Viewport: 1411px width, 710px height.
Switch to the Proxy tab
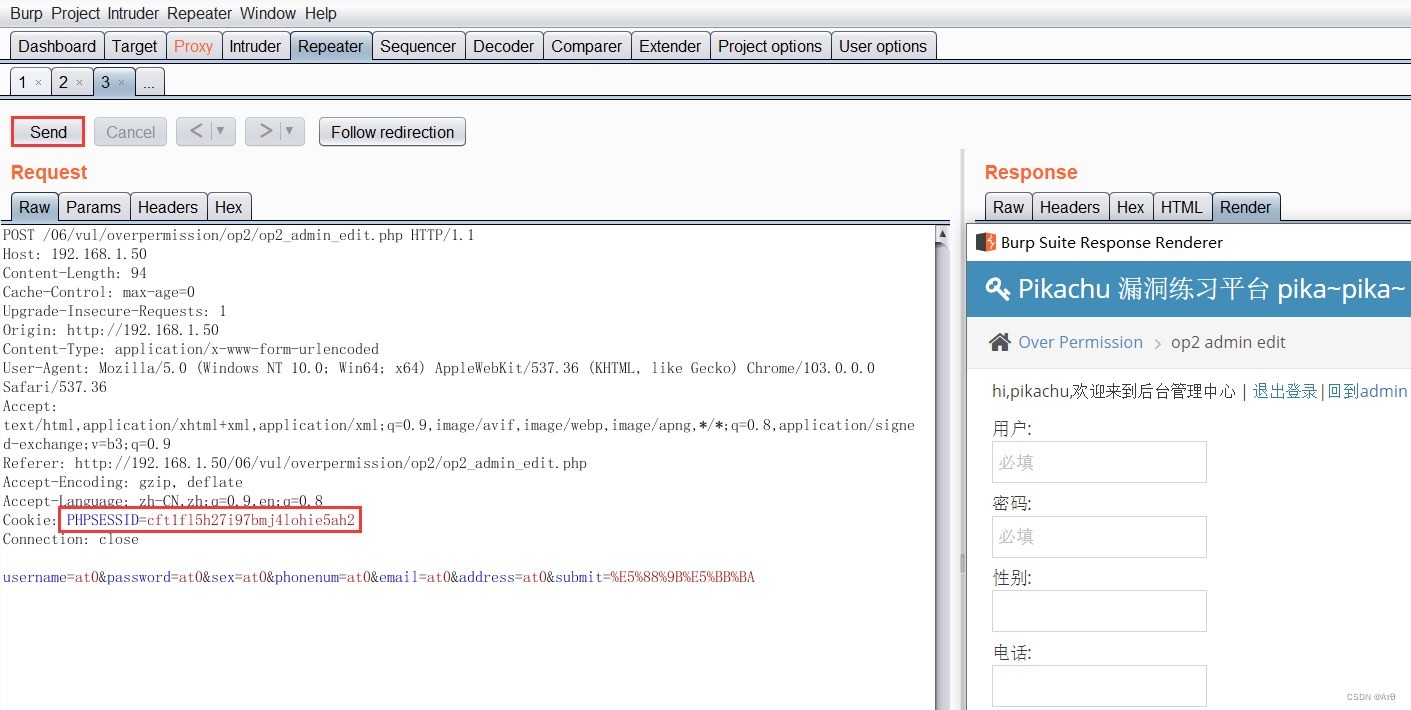point(193,46)
